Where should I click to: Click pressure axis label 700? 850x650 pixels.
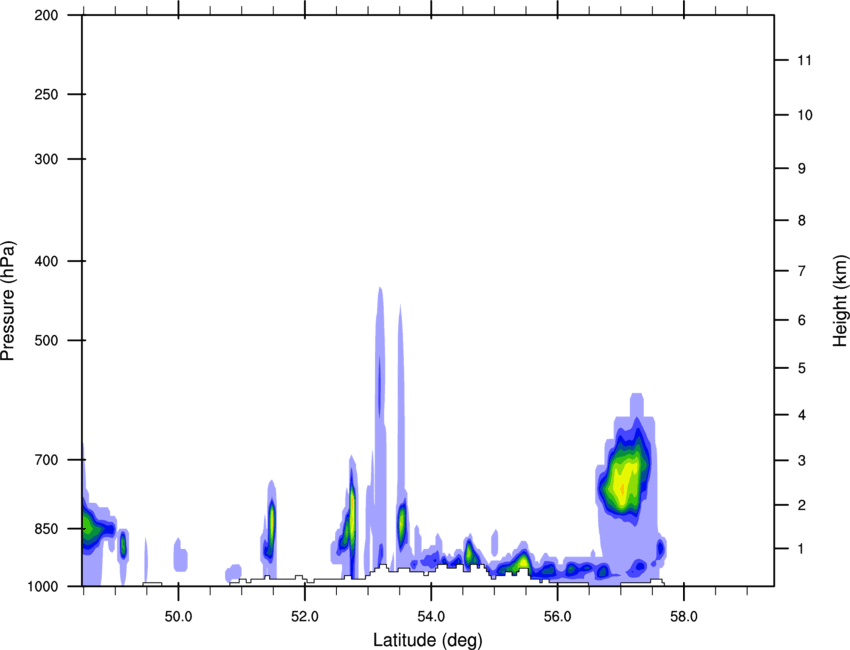[46, 460]
